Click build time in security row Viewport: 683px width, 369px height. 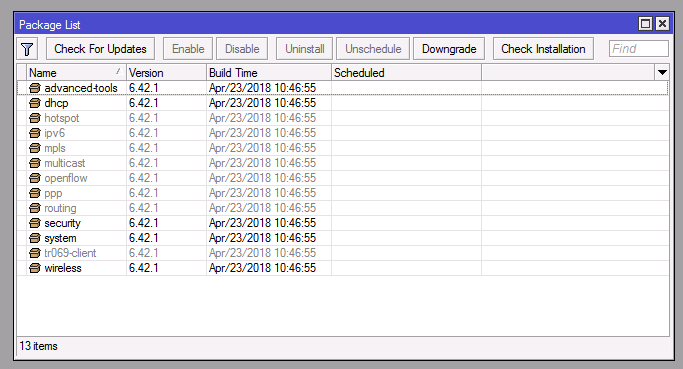262,223
